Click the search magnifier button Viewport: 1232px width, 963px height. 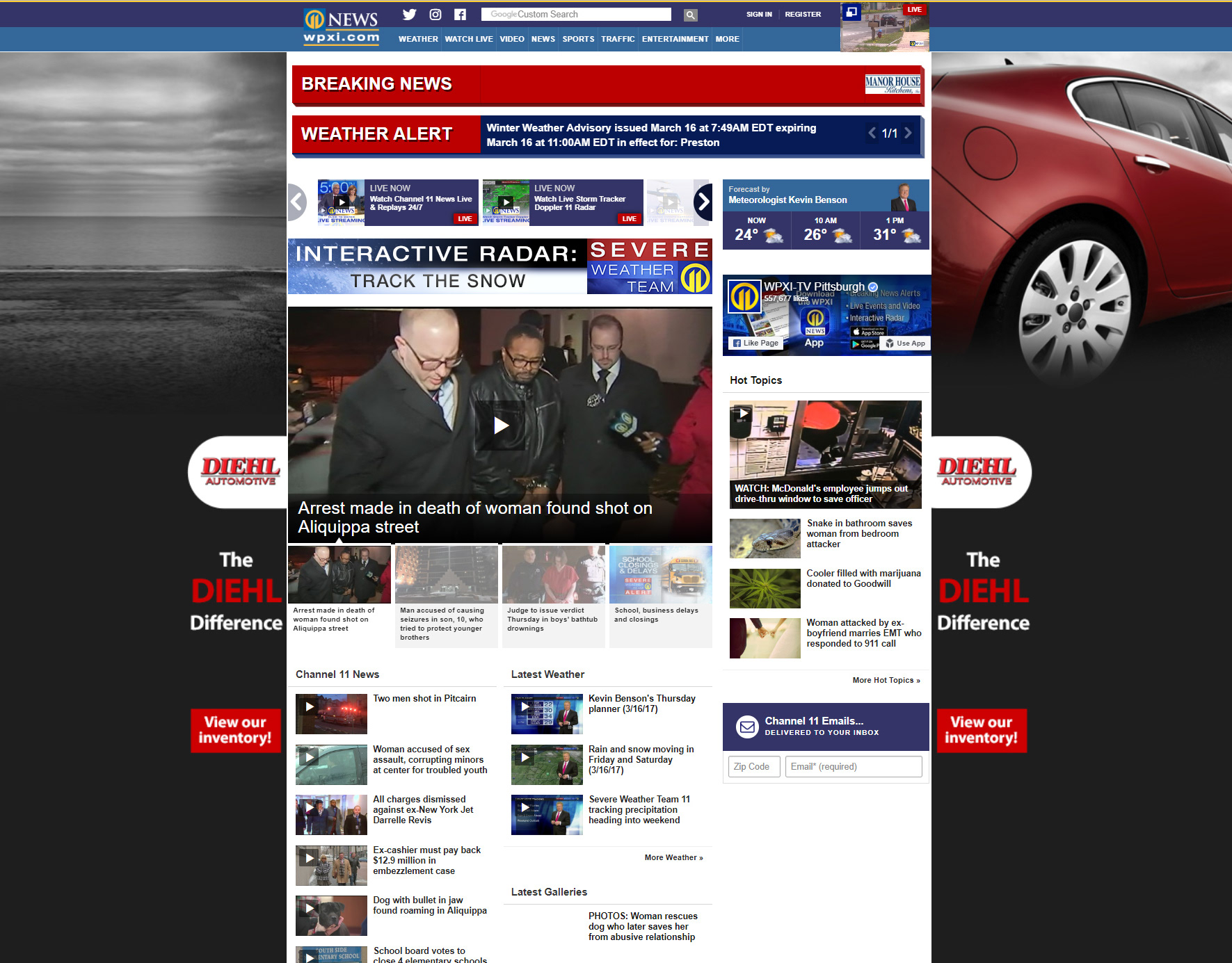click(690, 15)
